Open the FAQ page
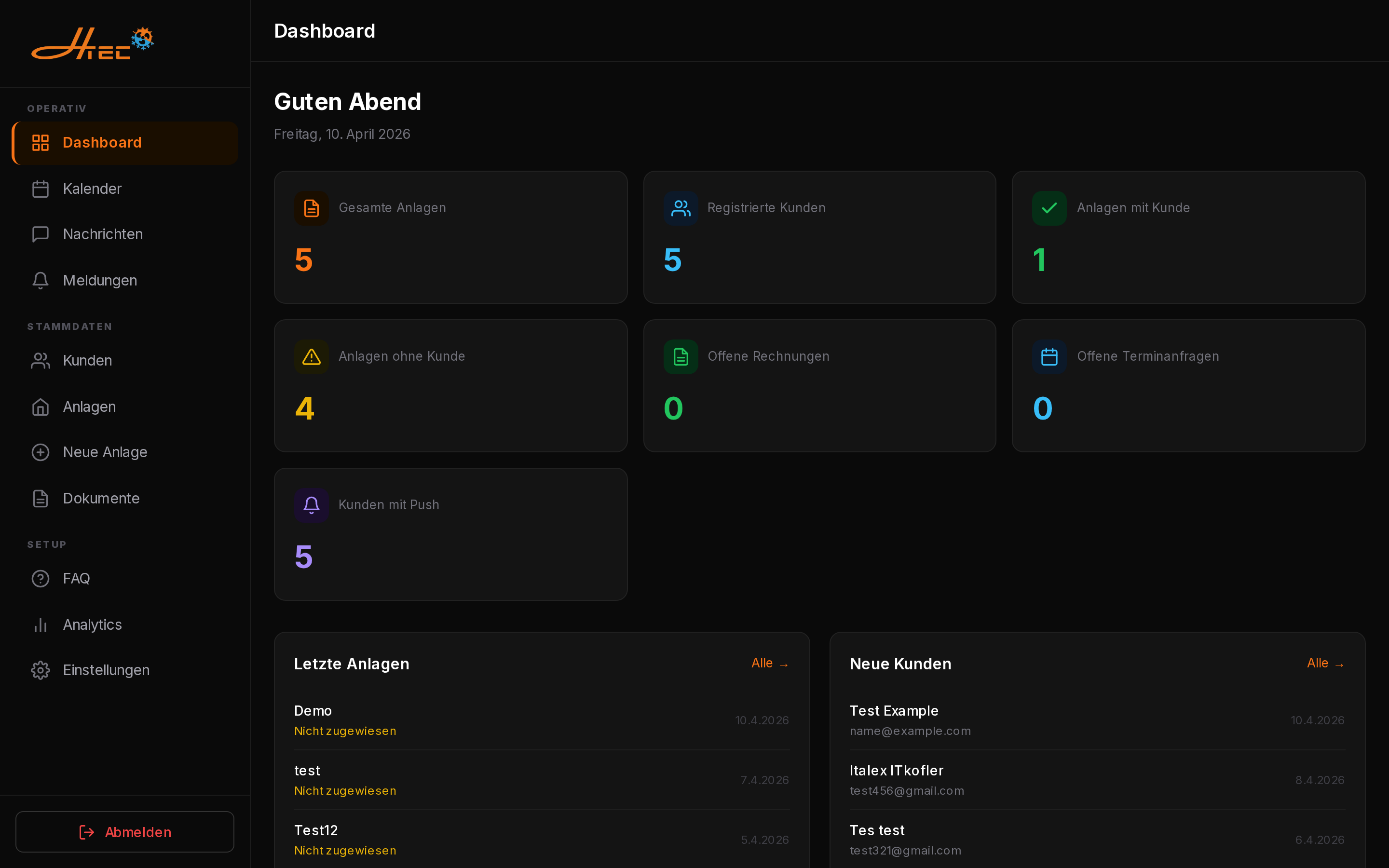Image resolution: width=1389 pixels, height=868 pixels. point(124,578)
